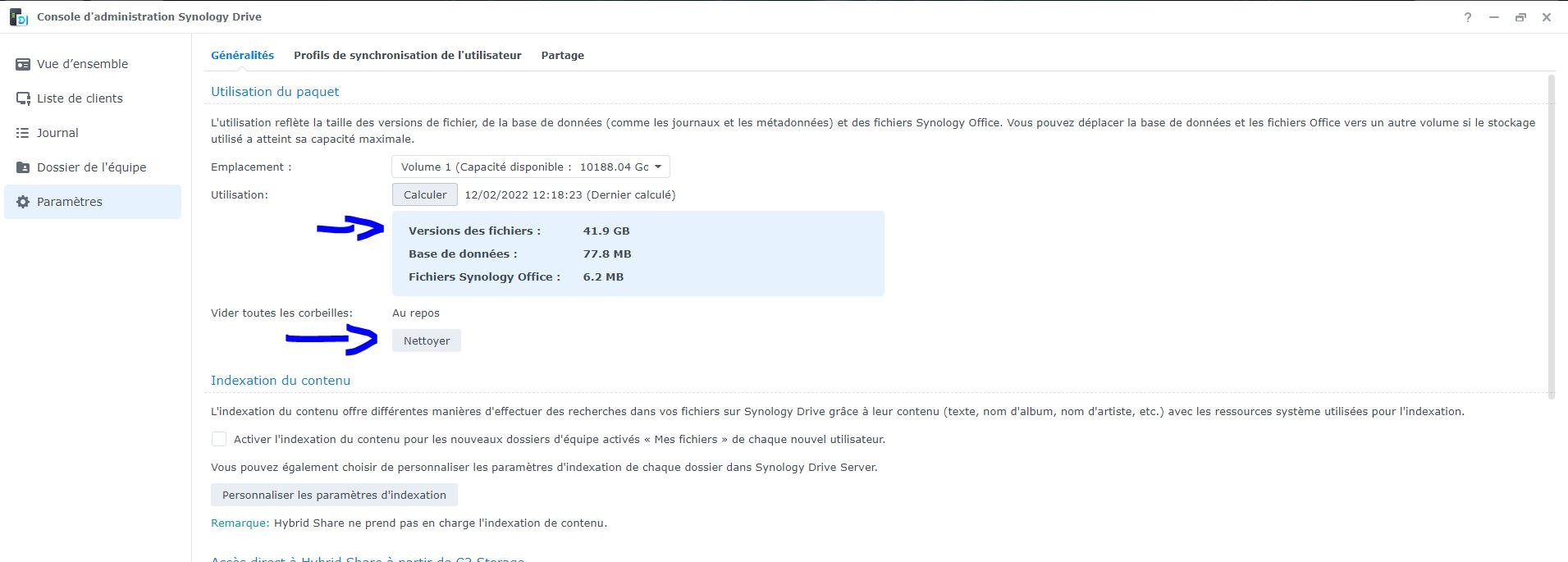The height and width of the screenshot is (562, 1568).
Task: Select the Généralités tab
Action: coord(242,56)
